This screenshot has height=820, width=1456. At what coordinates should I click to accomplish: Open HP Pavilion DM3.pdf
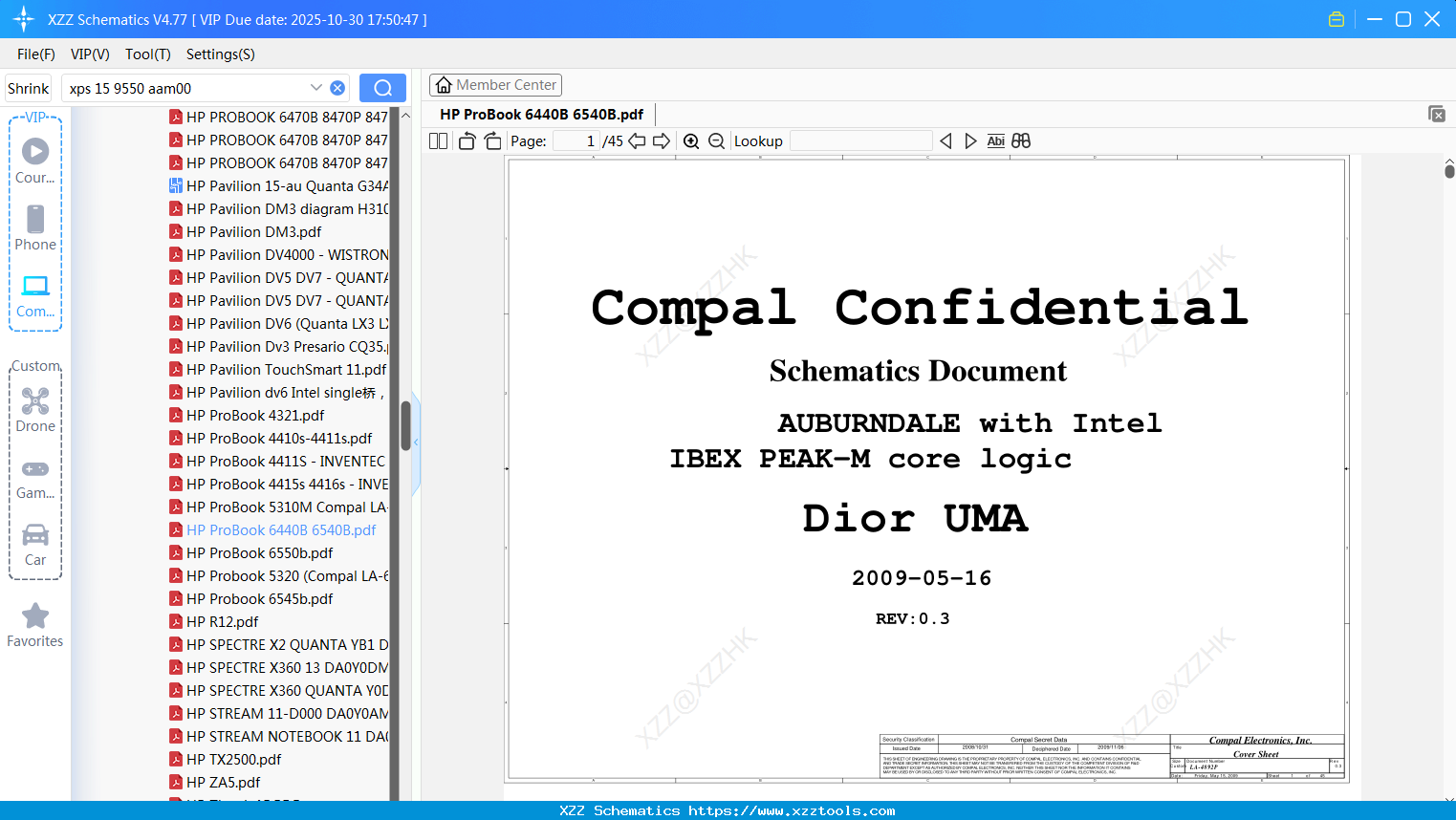point(245,231)
